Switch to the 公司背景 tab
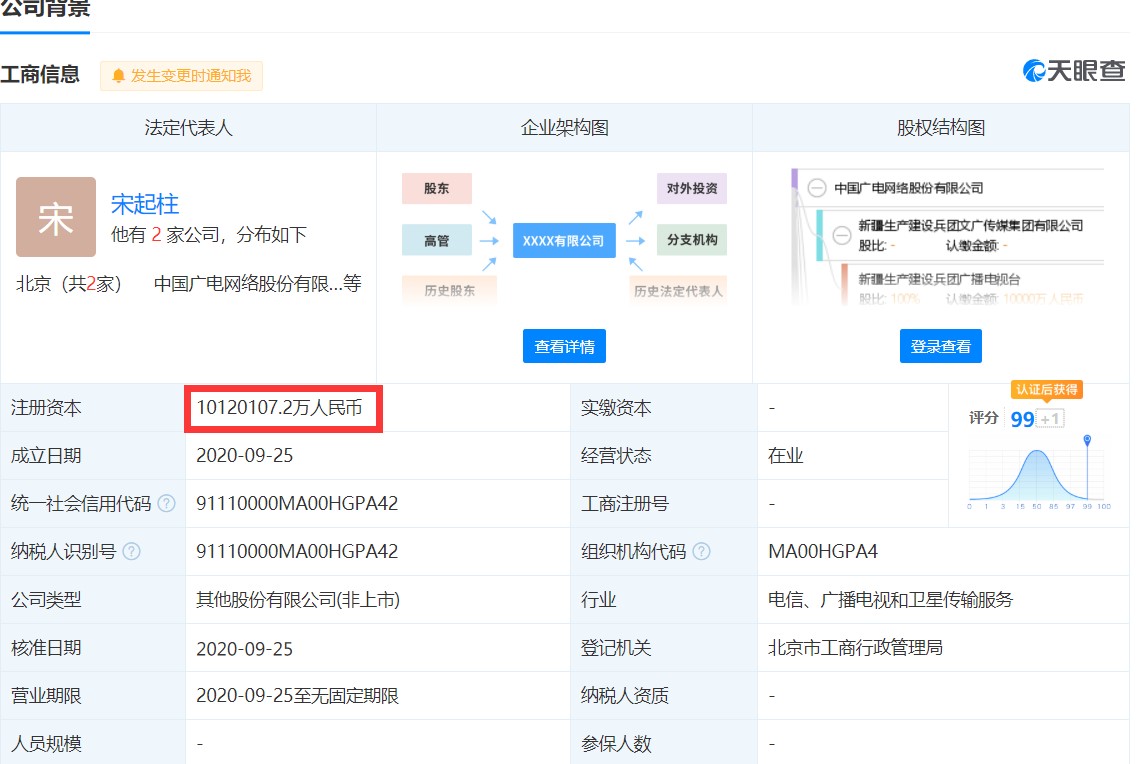The image size is (1142, 764). (x=45, y=10)
